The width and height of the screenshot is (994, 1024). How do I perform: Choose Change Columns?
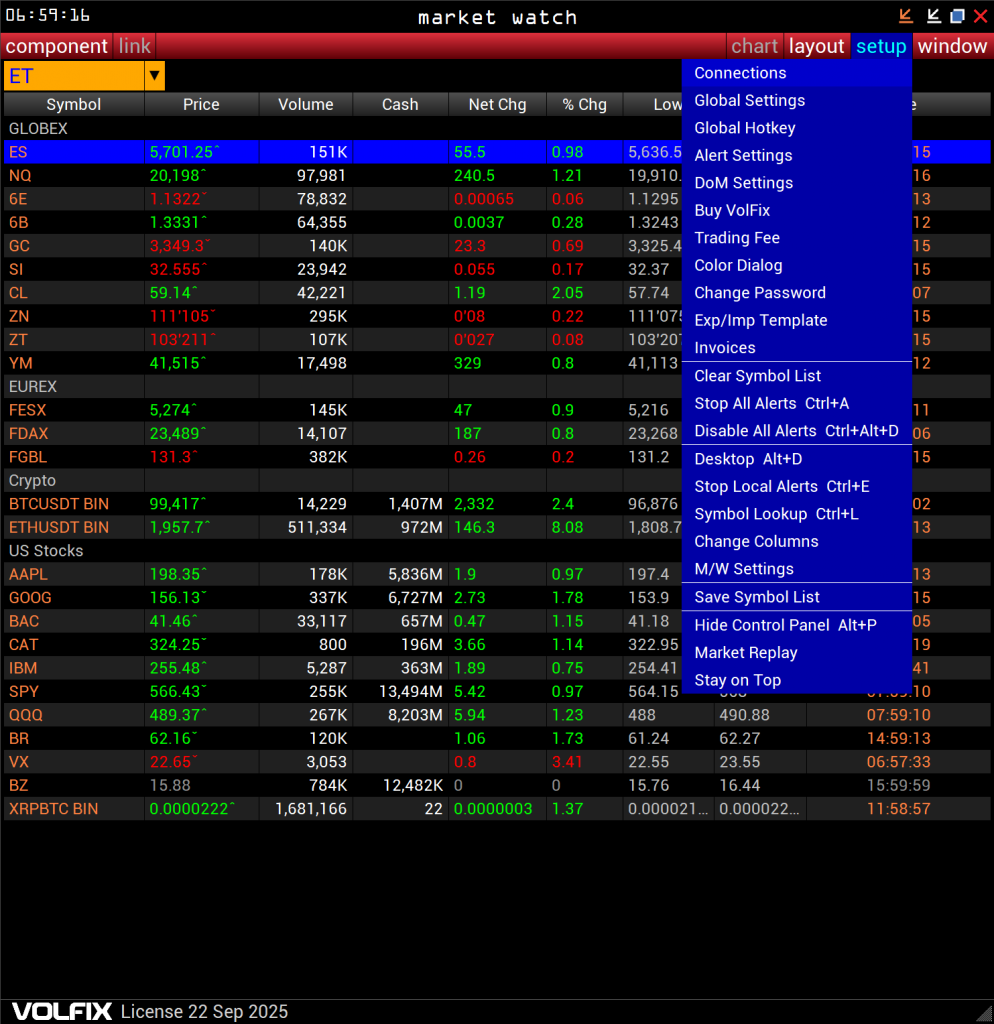797,541
